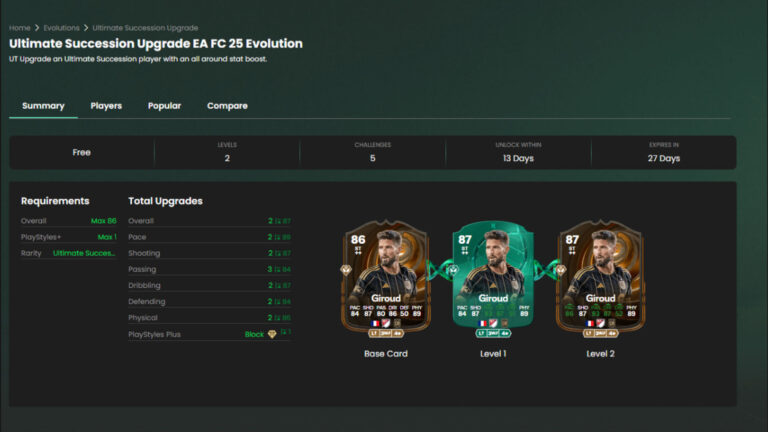The height and width of the screenshot is (432, 768).
Task: Open the Compare tab
Action: point(227,106)
